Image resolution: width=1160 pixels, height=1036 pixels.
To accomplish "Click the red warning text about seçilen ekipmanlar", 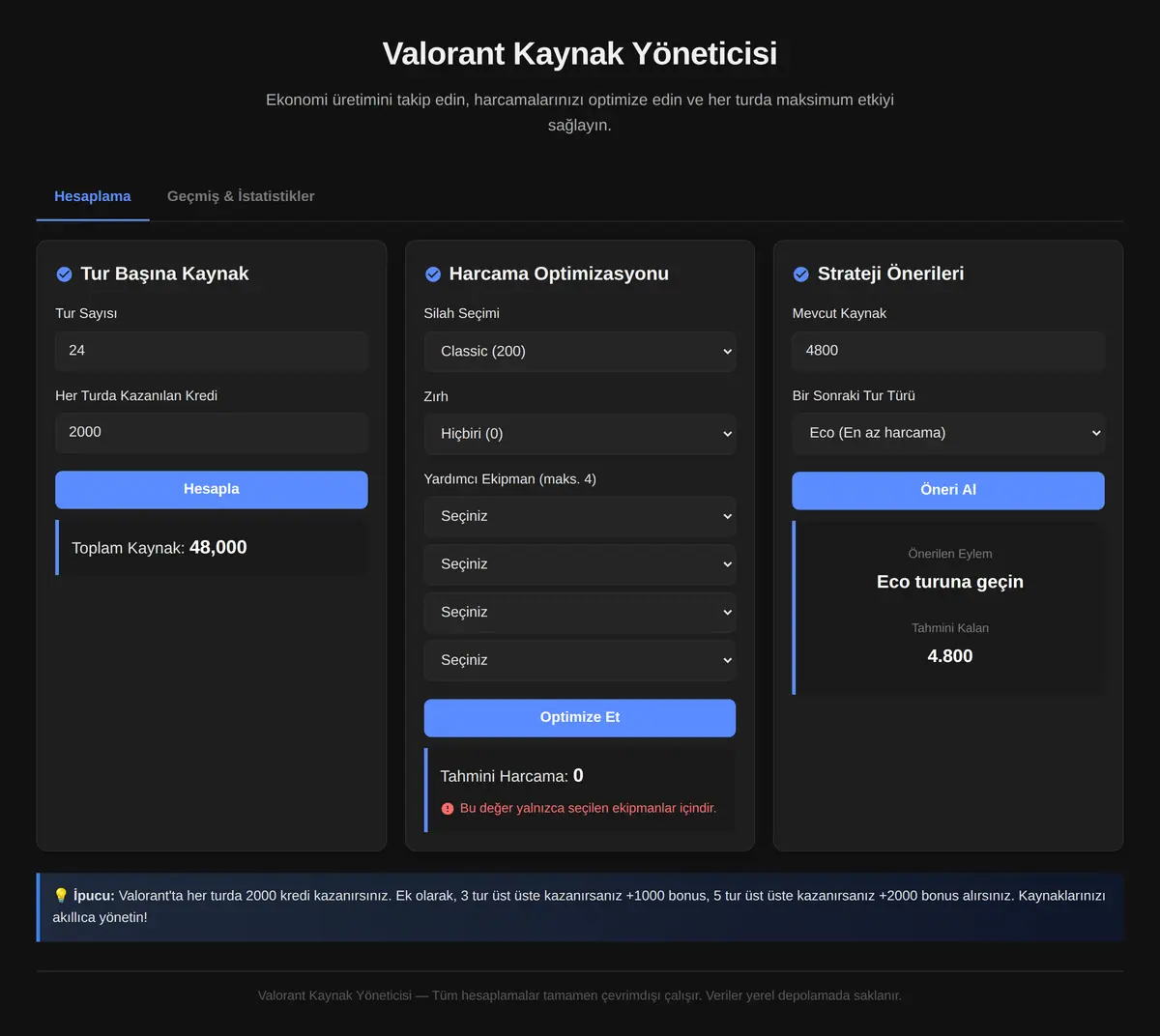I will point(588,808).
